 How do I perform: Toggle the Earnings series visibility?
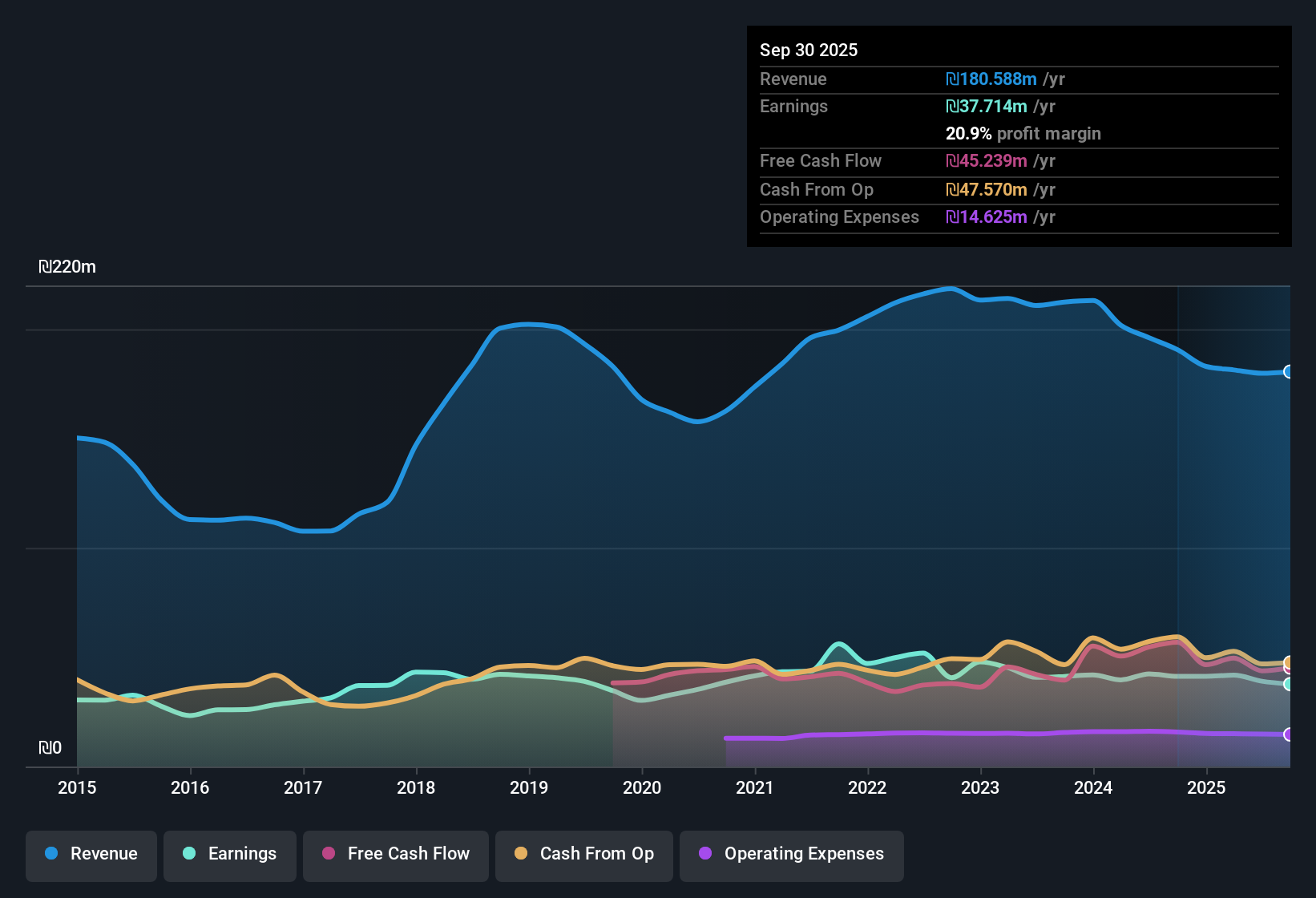[x=229, y=854]
